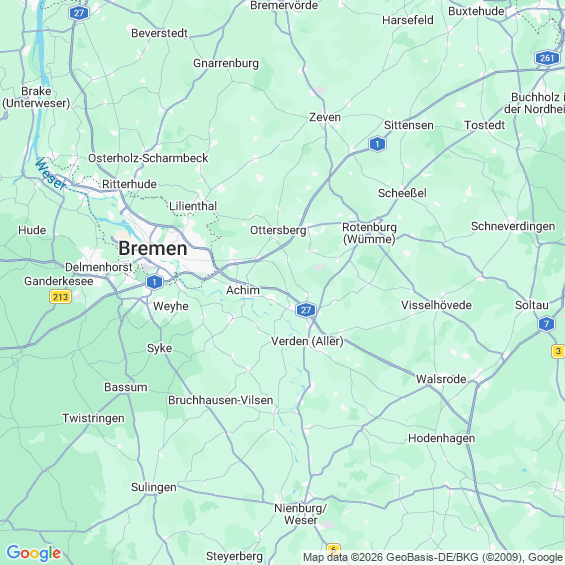Select the Rotenburg (Wümme) label
Image resolution: width=565 pixels, height=565 pixels.
point(369,233)
